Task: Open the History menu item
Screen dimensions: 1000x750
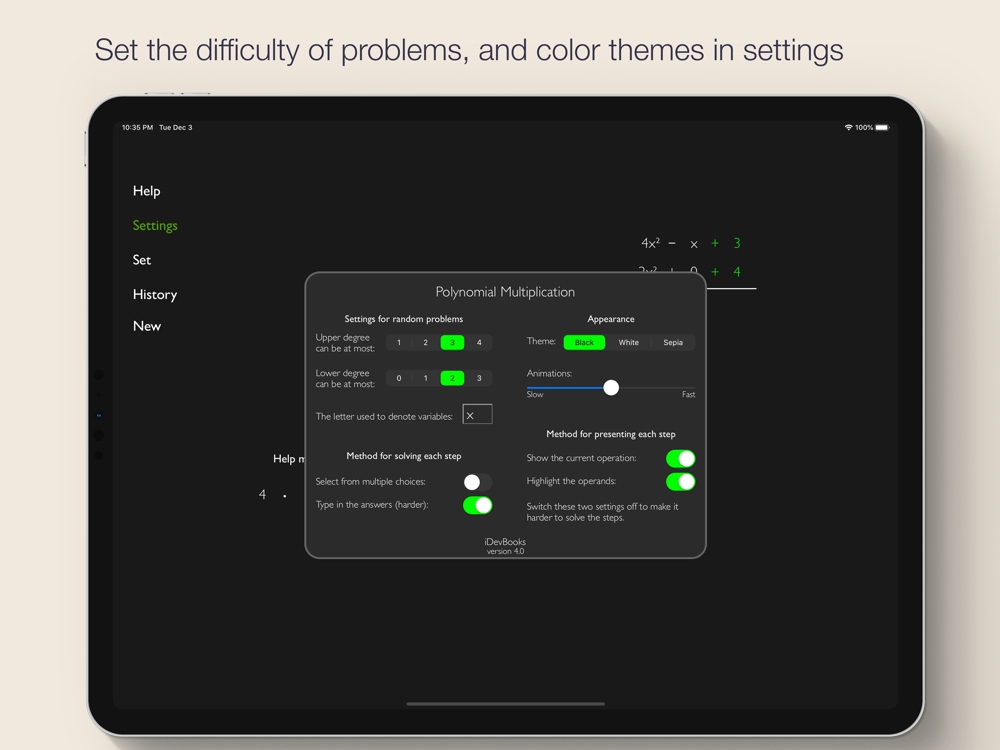Action: tap(155, 294)
